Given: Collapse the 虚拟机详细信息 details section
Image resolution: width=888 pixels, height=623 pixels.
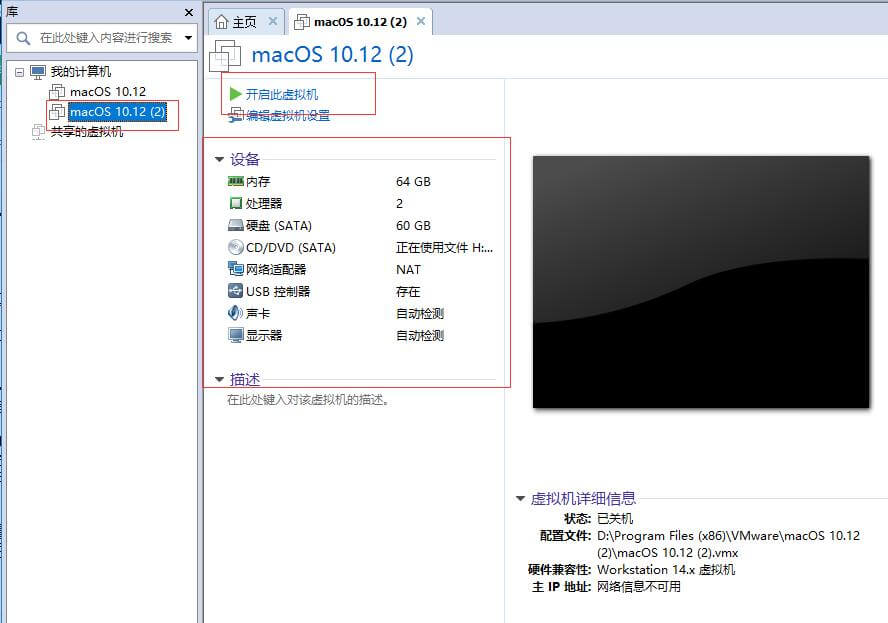Looking at the screenshot, I should pyautogui.click(x=520, y=498).
